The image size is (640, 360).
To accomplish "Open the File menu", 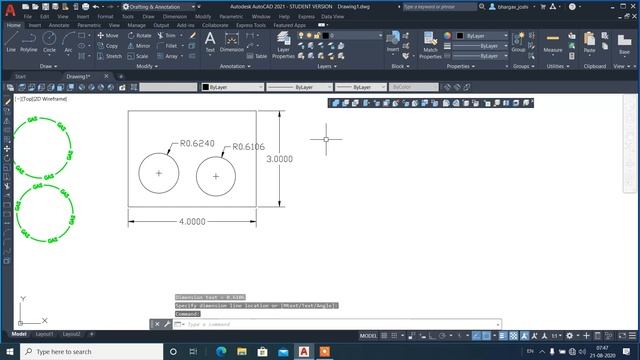I will pyautogui.click(x=28, y=17).
